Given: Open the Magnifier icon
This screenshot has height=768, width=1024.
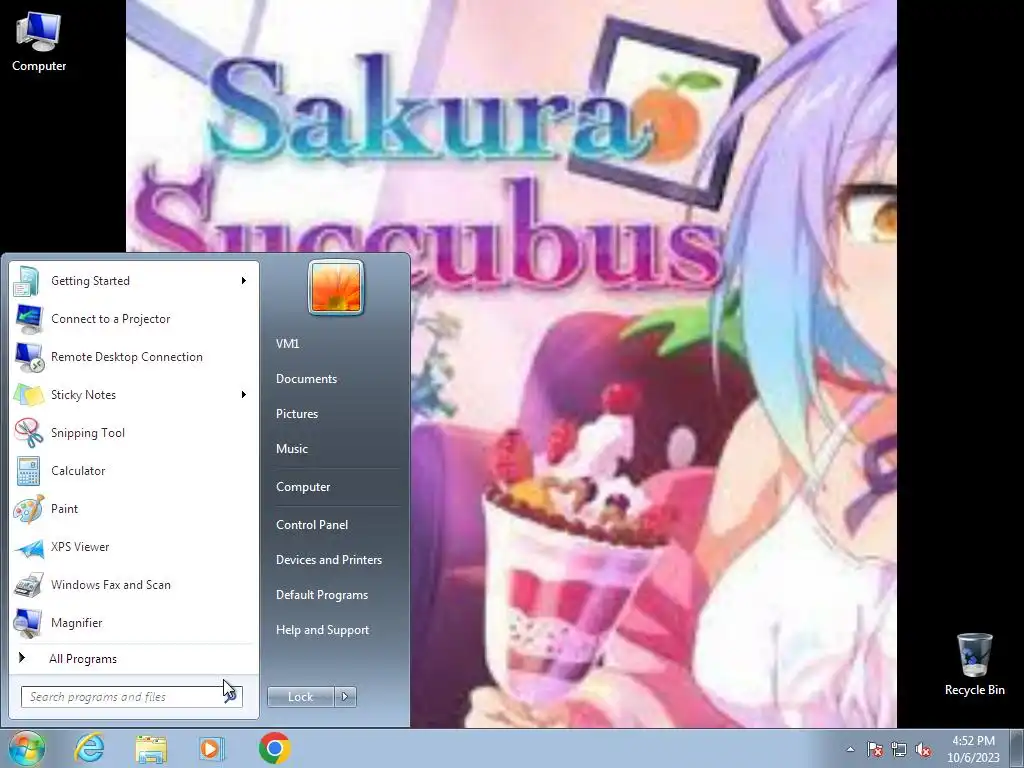Looking at the screenshot, I should pos(28,623).
